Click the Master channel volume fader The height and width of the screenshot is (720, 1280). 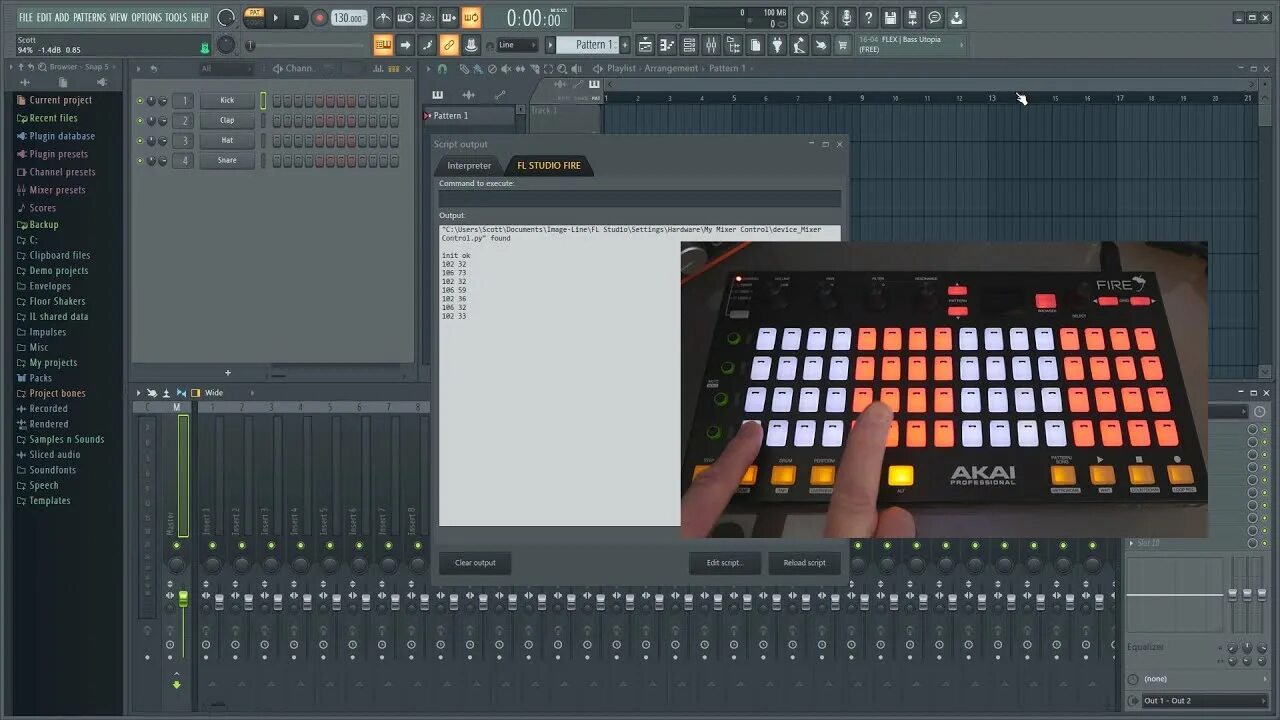[x=182, y=598]
